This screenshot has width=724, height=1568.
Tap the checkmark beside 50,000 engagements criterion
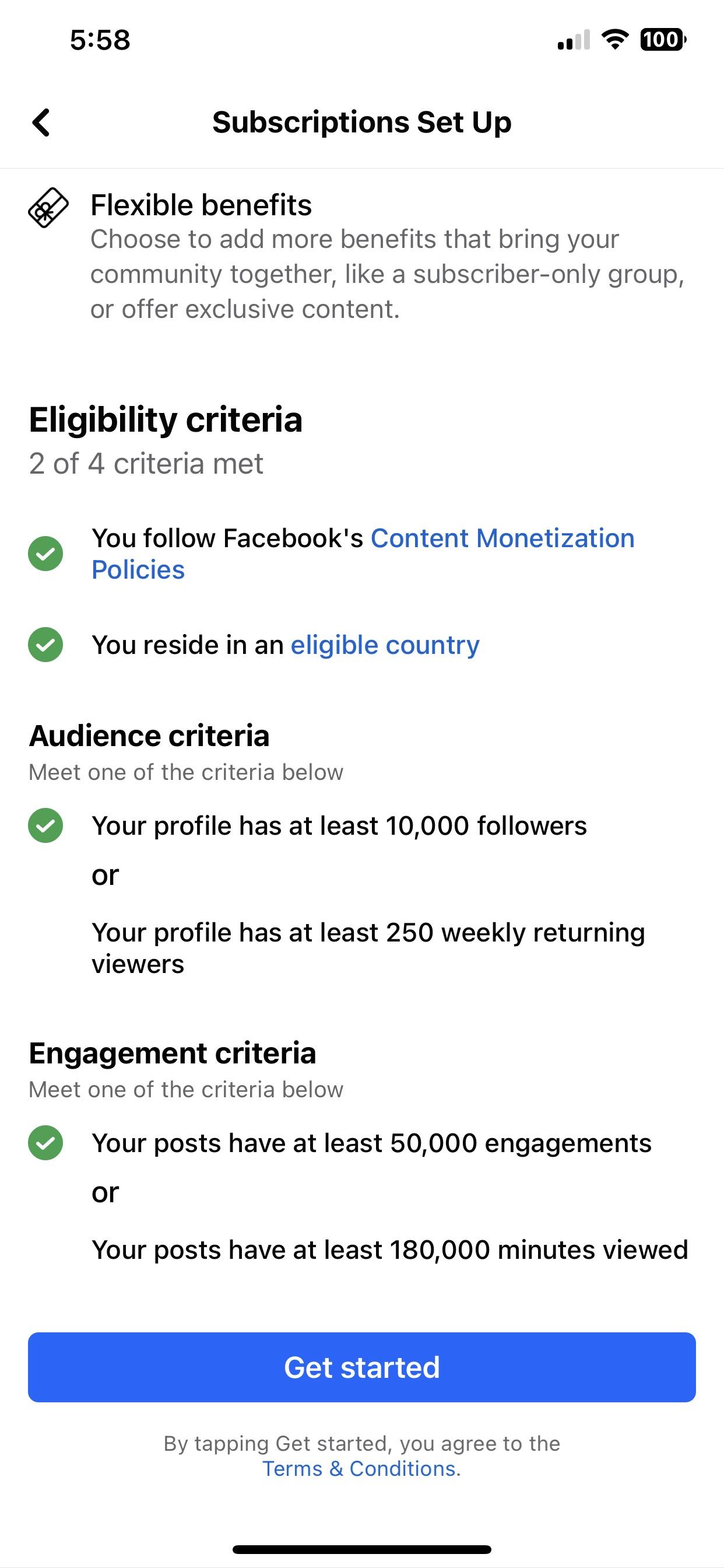tap(45, 1144)
